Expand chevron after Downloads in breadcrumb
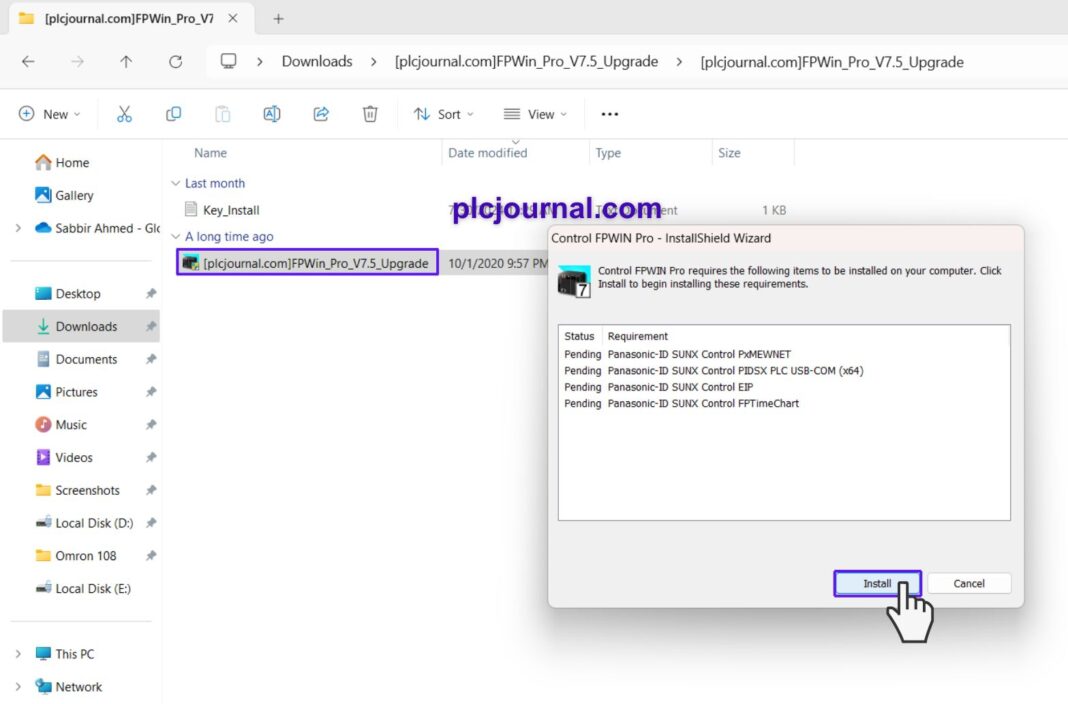 [373, 62]
